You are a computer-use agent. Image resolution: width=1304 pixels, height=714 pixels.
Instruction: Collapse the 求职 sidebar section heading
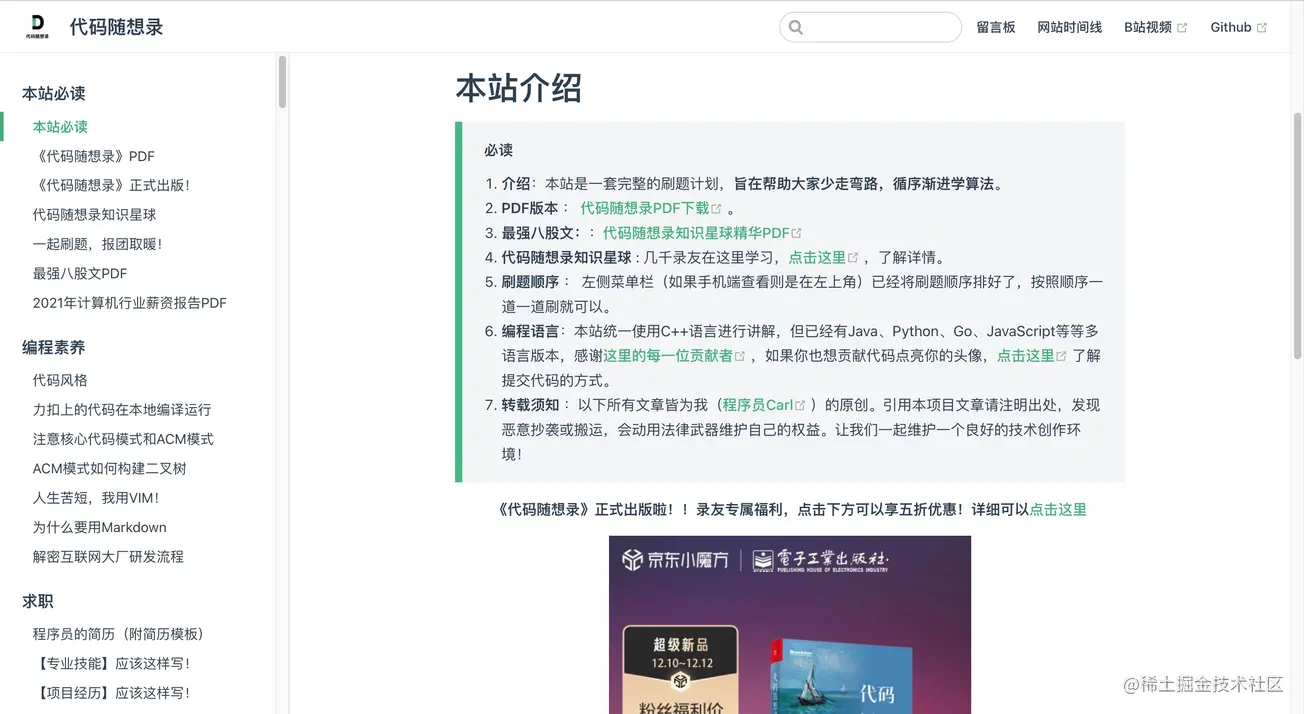click(38, 601)
